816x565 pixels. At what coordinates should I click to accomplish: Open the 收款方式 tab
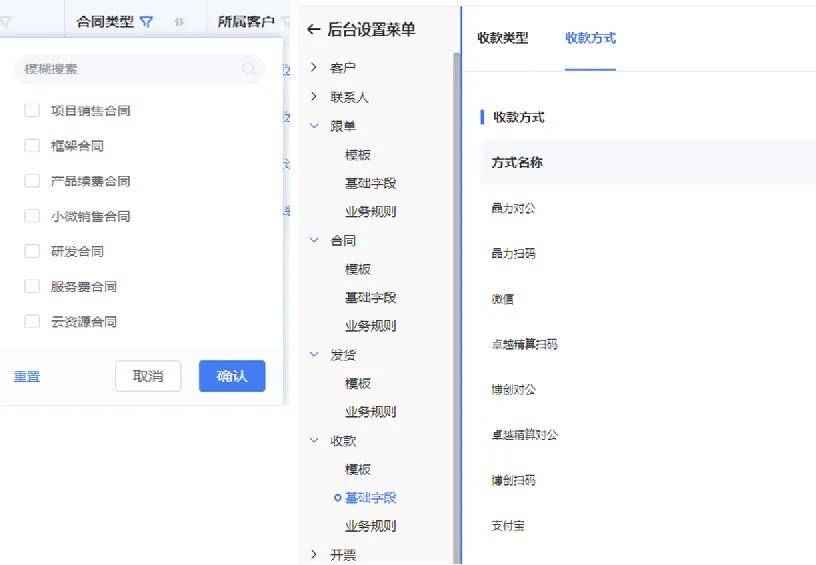point(590,38)
